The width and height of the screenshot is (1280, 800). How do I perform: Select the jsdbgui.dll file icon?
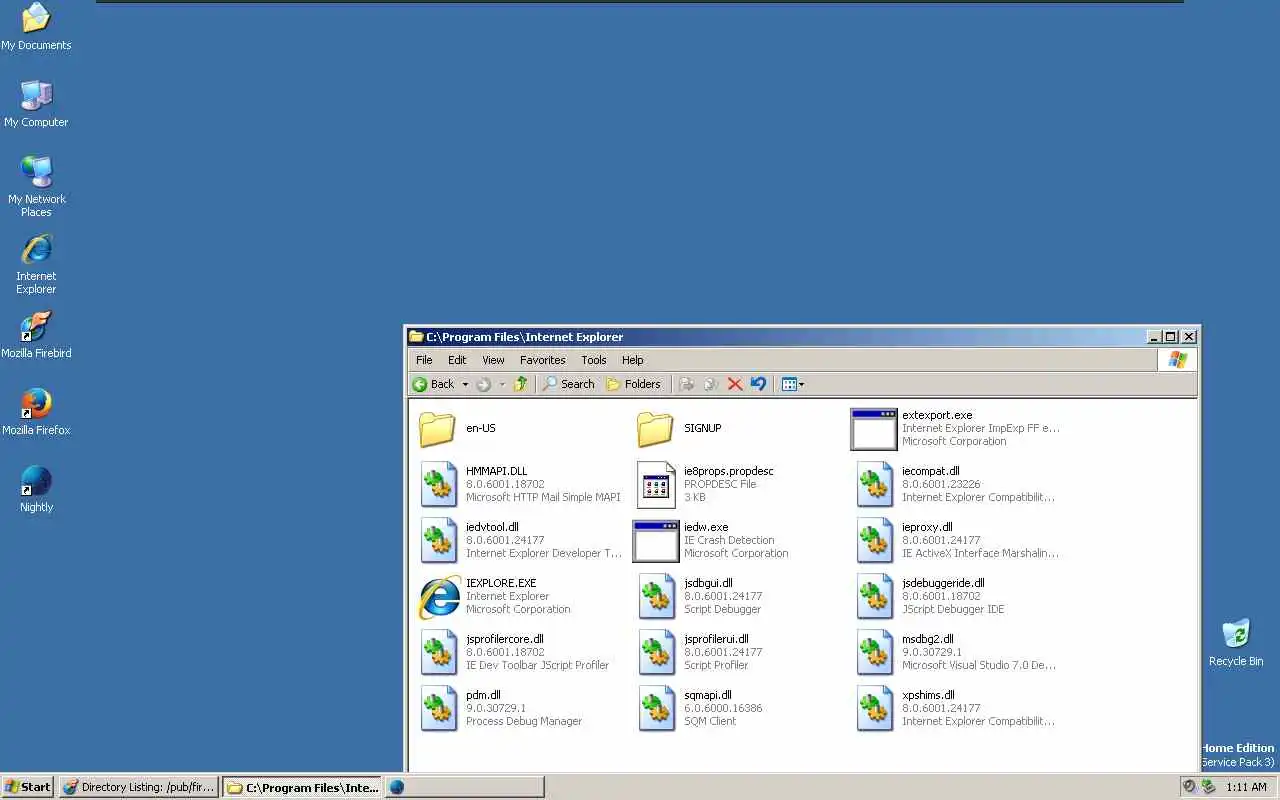pos(656,597)
